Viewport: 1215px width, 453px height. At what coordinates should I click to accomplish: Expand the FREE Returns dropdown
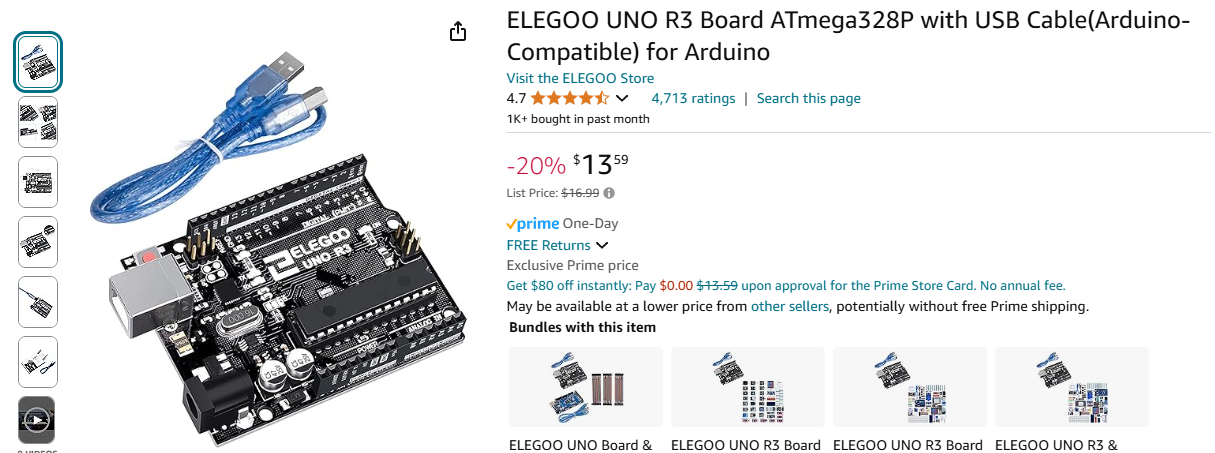[602, 245]
